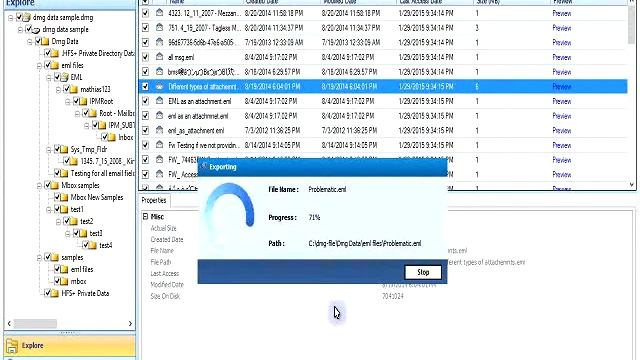Image resolution: width=640 pixels, height=360 pixels.
Task: Open Preview for the 751. 4_15_2007 file
Action: [561, 28]
